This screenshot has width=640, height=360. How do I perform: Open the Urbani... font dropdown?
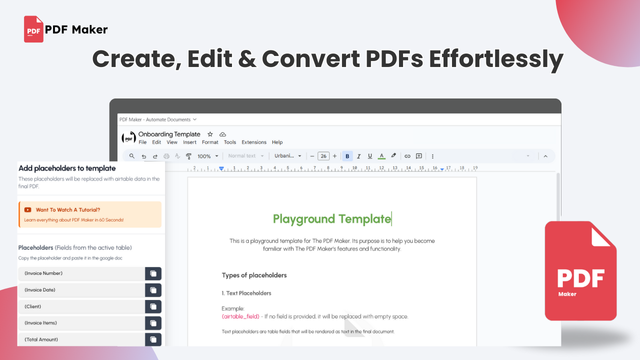288,156
